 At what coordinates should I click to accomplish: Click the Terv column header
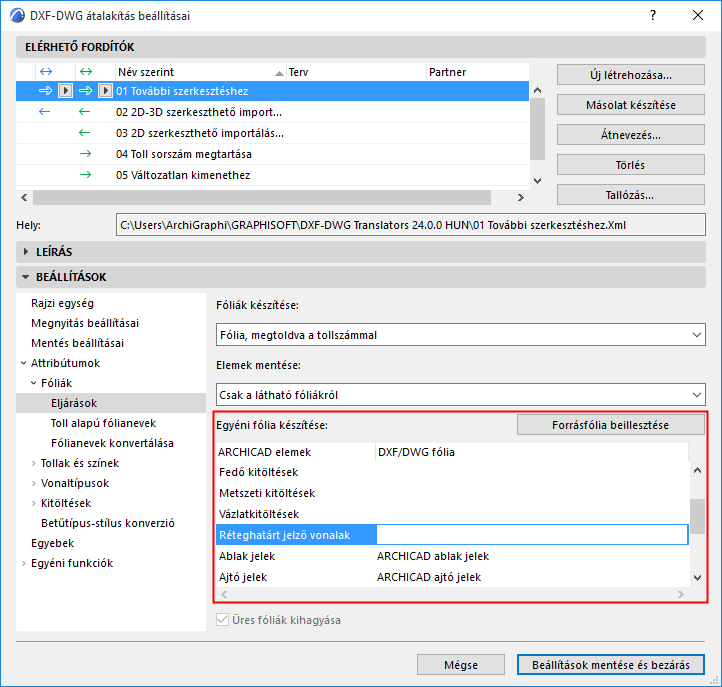tap(356, 72)
